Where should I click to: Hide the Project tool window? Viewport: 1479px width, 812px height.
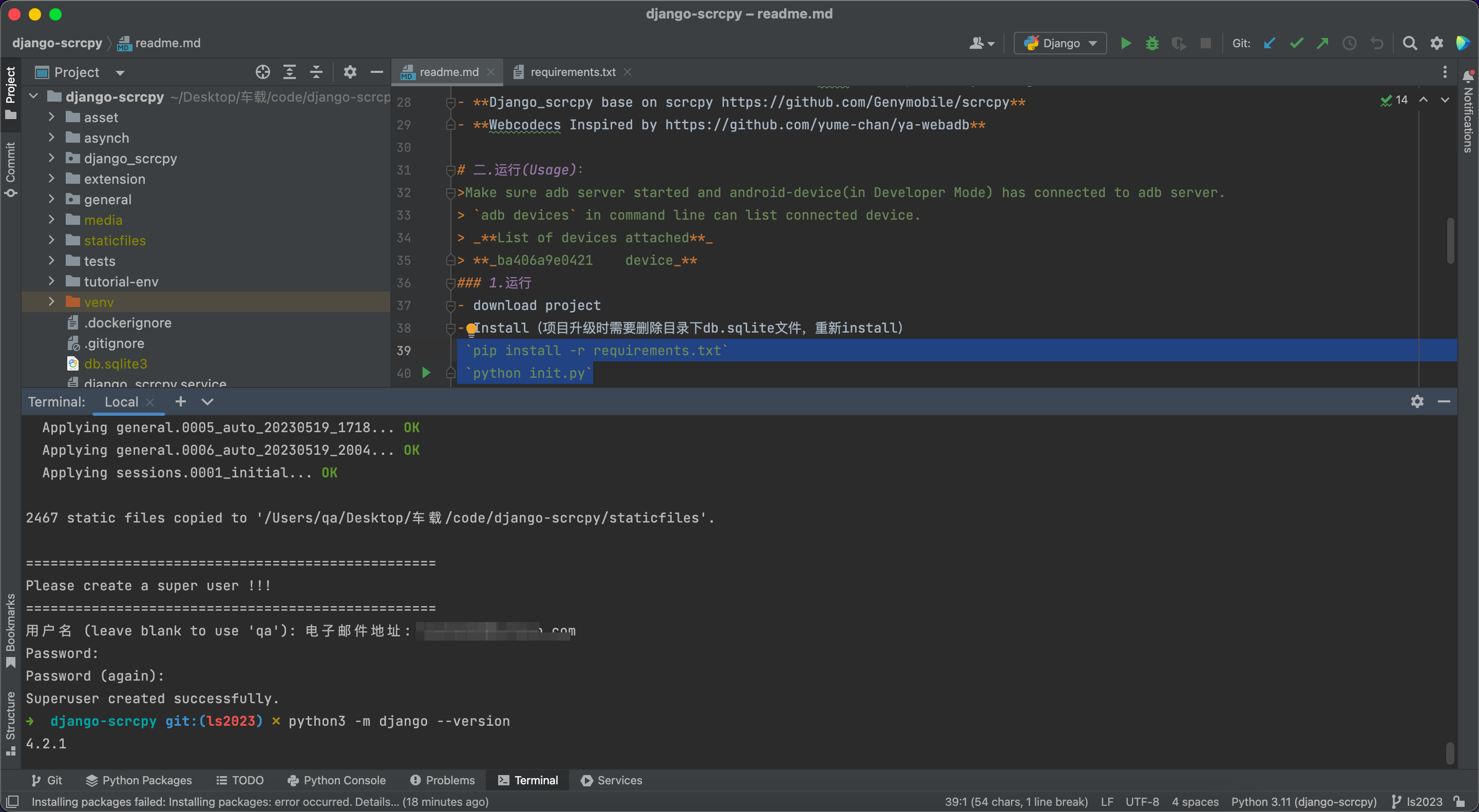point(376,72)
